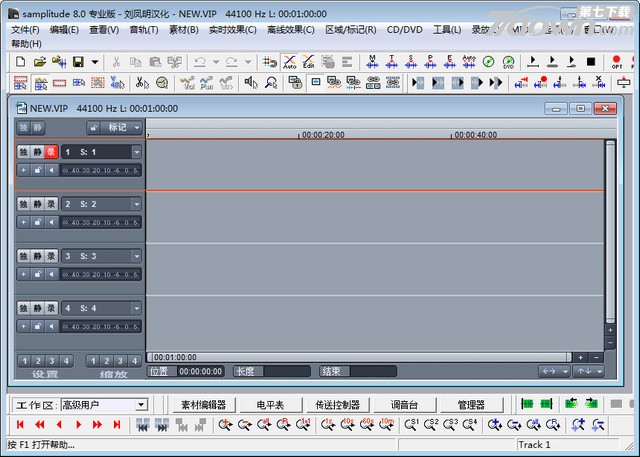Viewport: 640px width, 457px height.
Task: Open the 素材编辑器 panel button
Action: tap(204, 405)
